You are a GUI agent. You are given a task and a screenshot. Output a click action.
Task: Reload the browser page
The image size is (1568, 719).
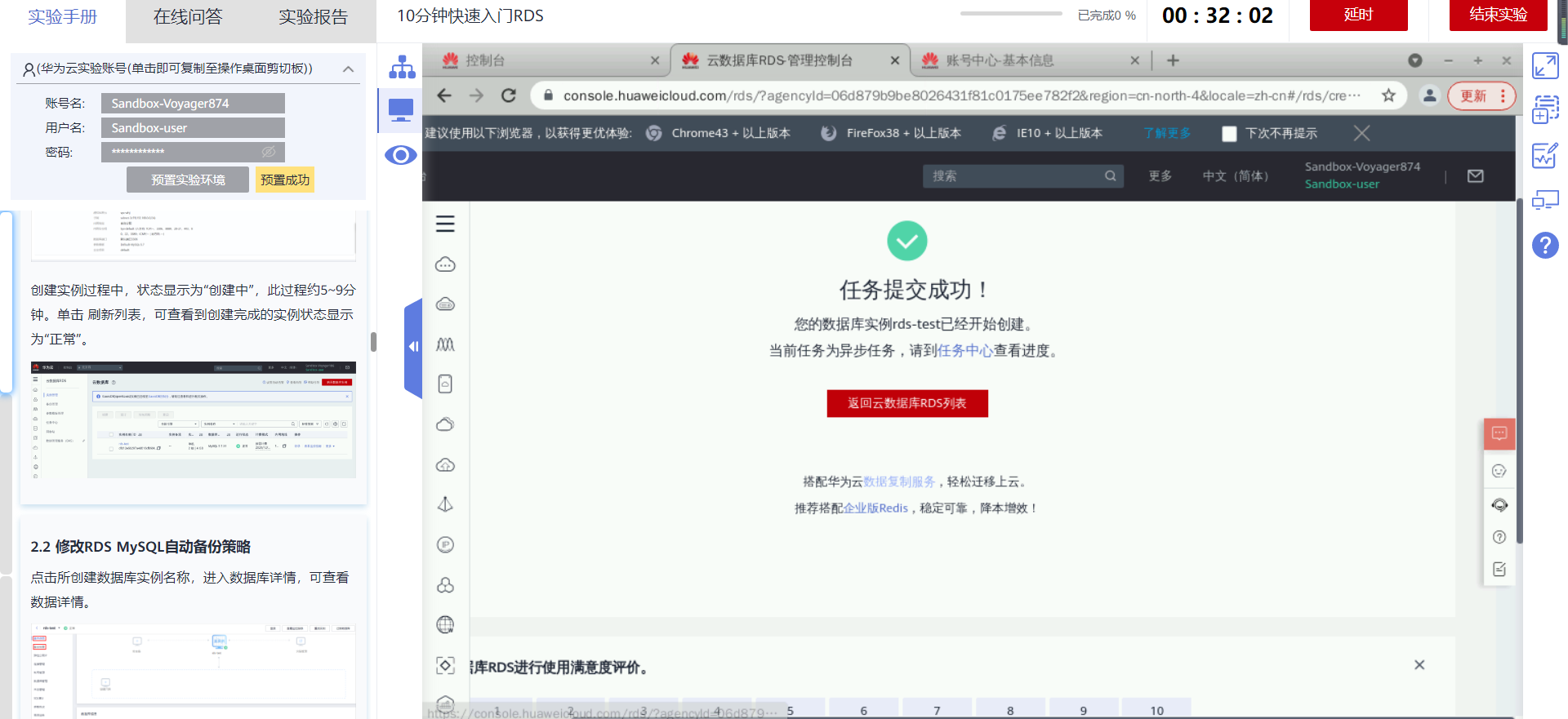[509, 95]
